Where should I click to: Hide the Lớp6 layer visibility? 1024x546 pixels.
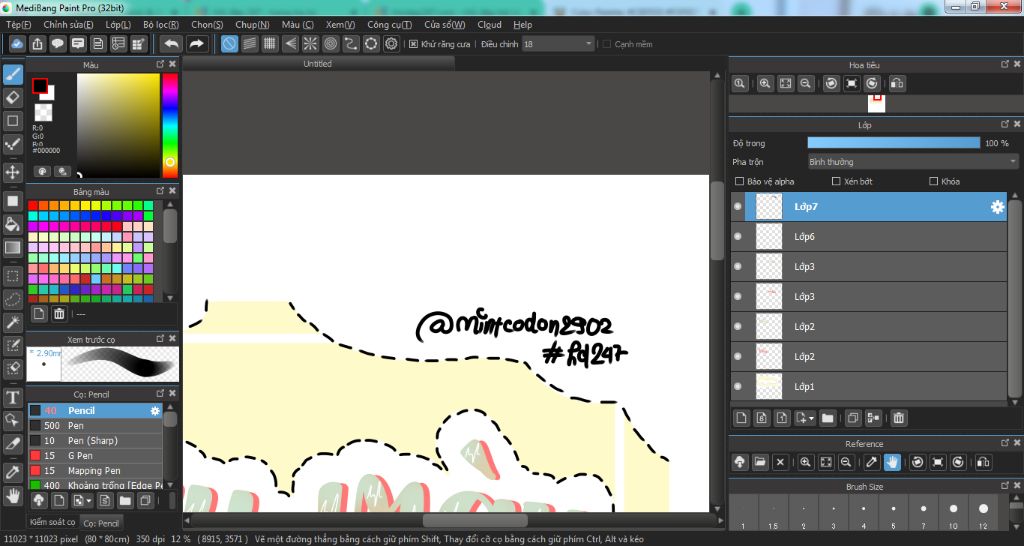738,236
